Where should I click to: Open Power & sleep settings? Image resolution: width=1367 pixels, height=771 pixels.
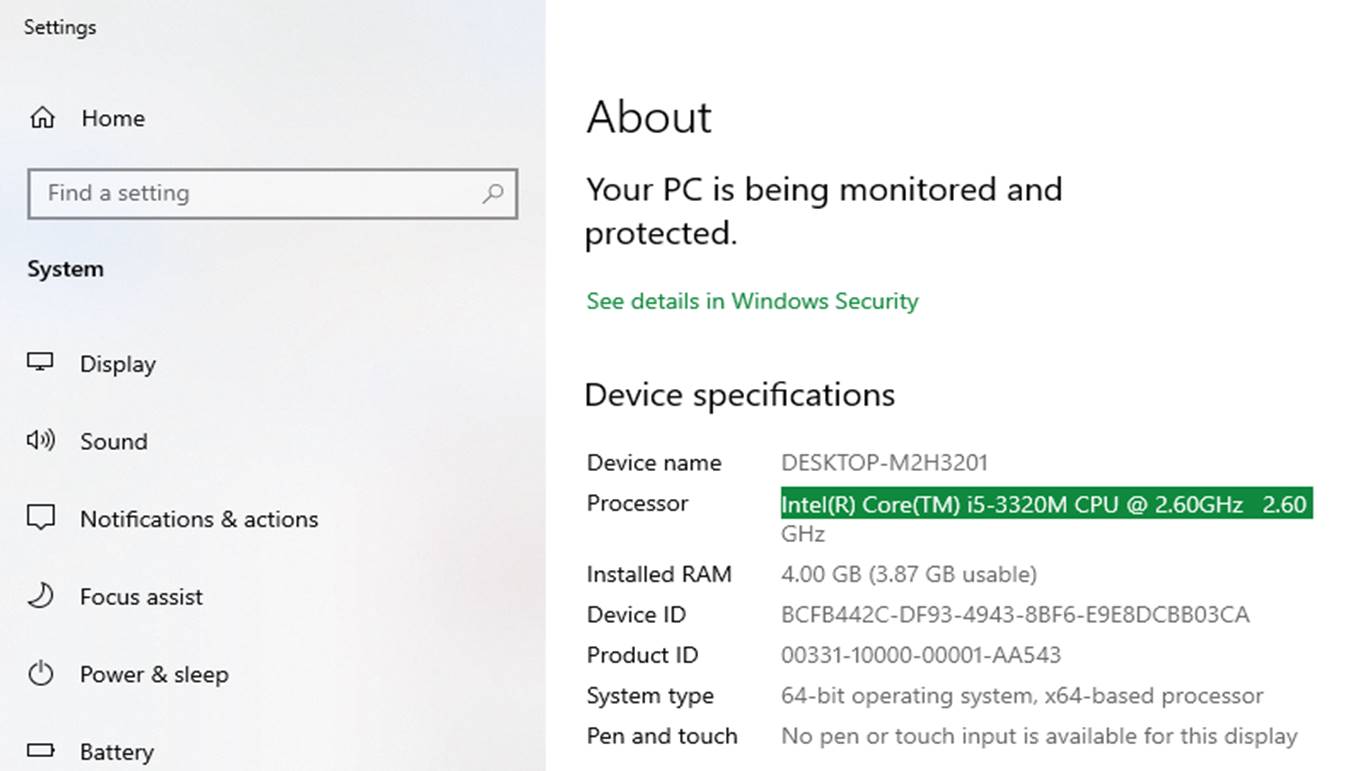click(x=154, y=675)
